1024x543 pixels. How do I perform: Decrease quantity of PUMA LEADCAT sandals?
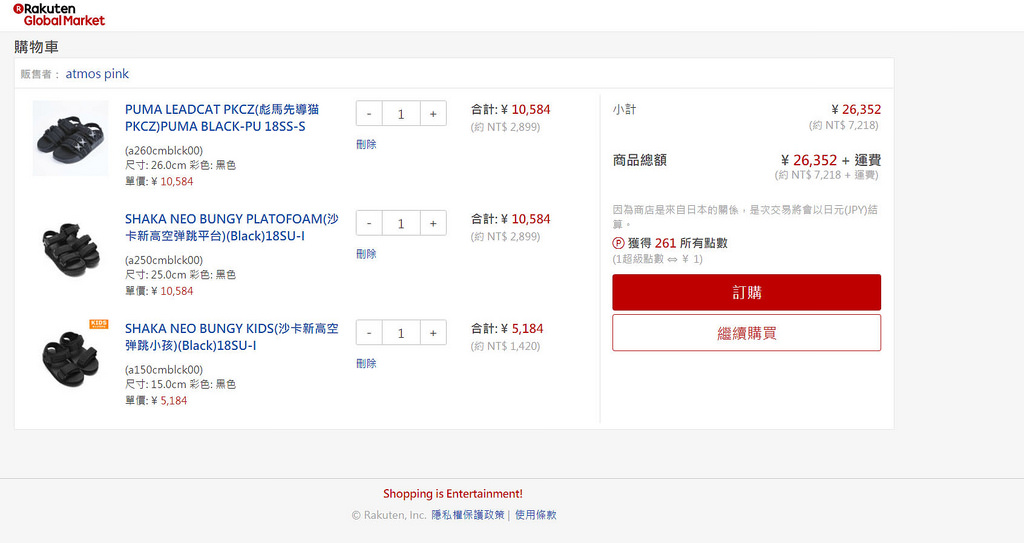369,114
